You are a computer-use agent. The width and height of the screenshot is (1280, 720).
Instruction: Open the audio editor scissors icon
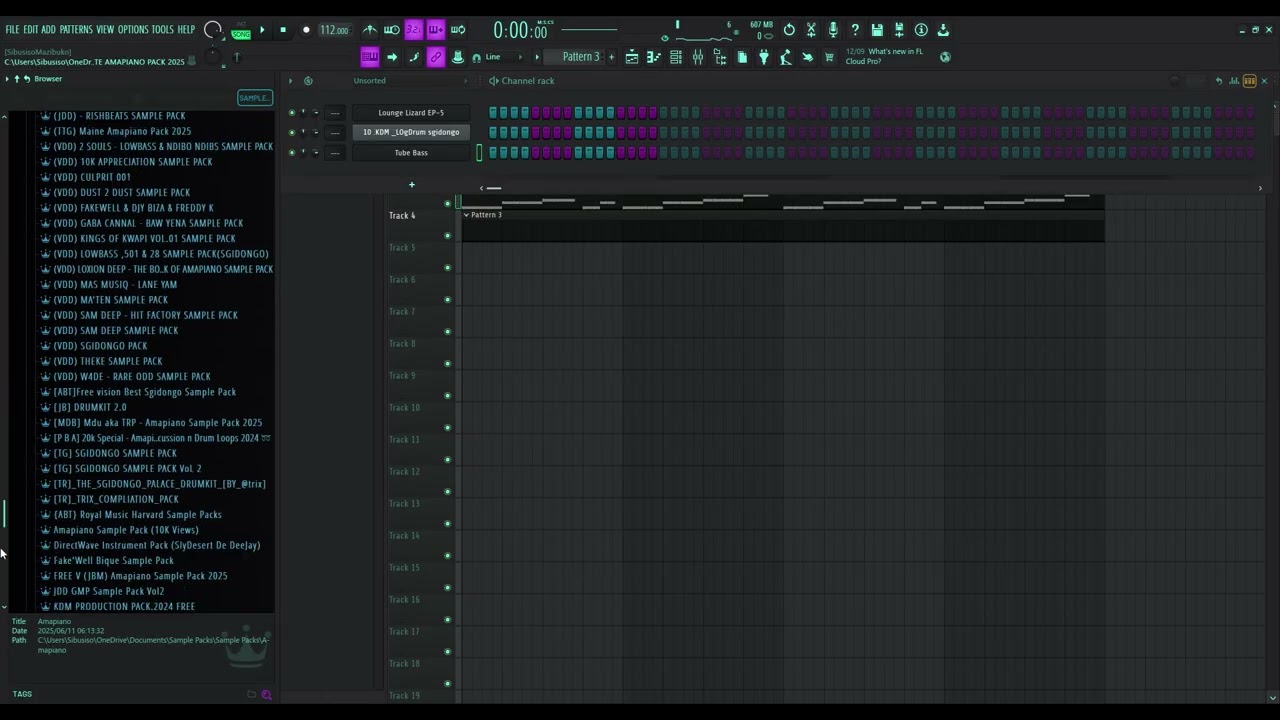[811, 30]
